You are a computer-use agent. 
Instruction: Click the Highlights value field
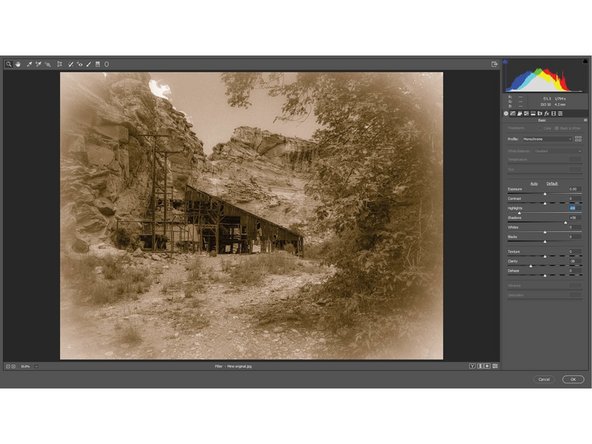[575, 208]
